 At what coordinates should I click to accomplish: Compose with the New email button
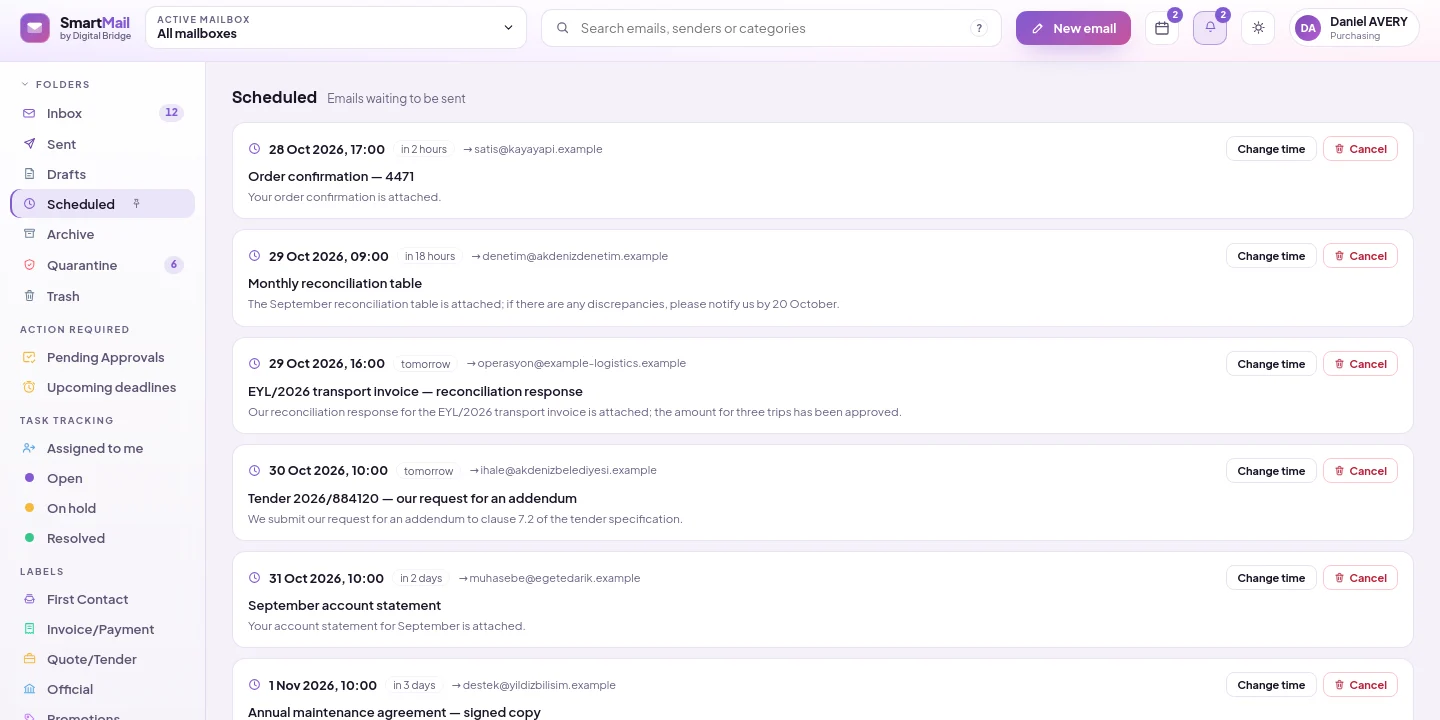click(1073, 28)
